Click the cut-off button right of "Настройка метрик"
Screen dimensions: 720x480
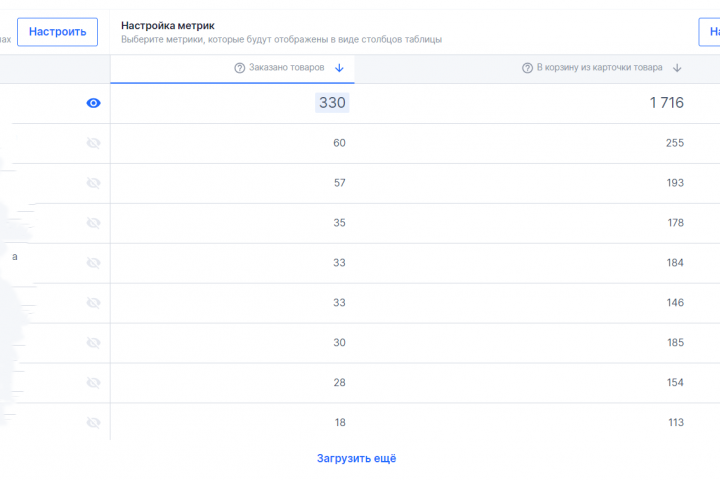(709, 32)
